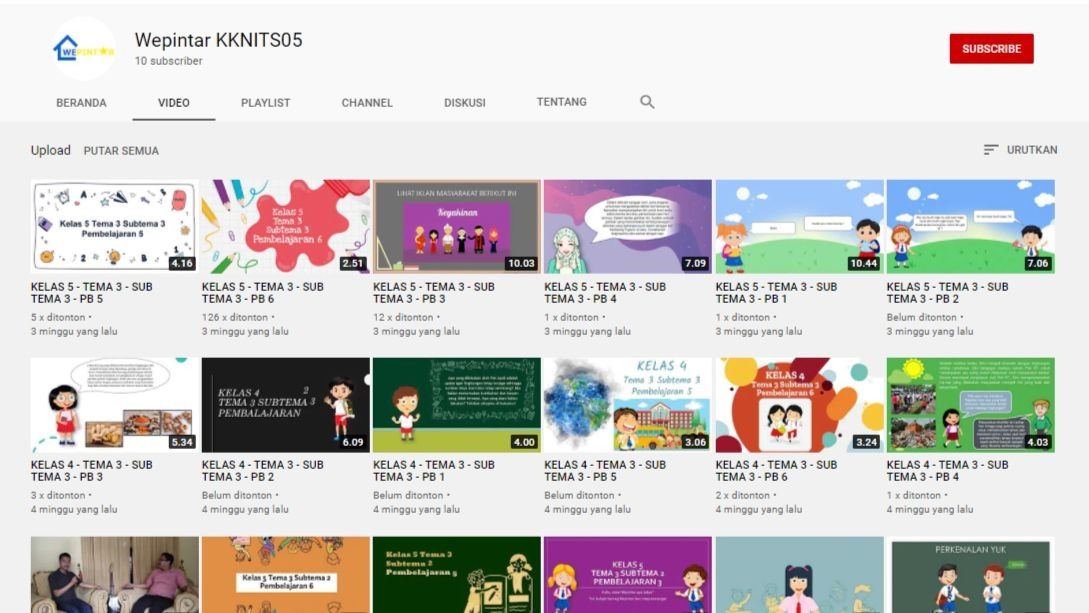
Task: Click the Wepintar channel avatar logo
Action: tap(84, 49)
